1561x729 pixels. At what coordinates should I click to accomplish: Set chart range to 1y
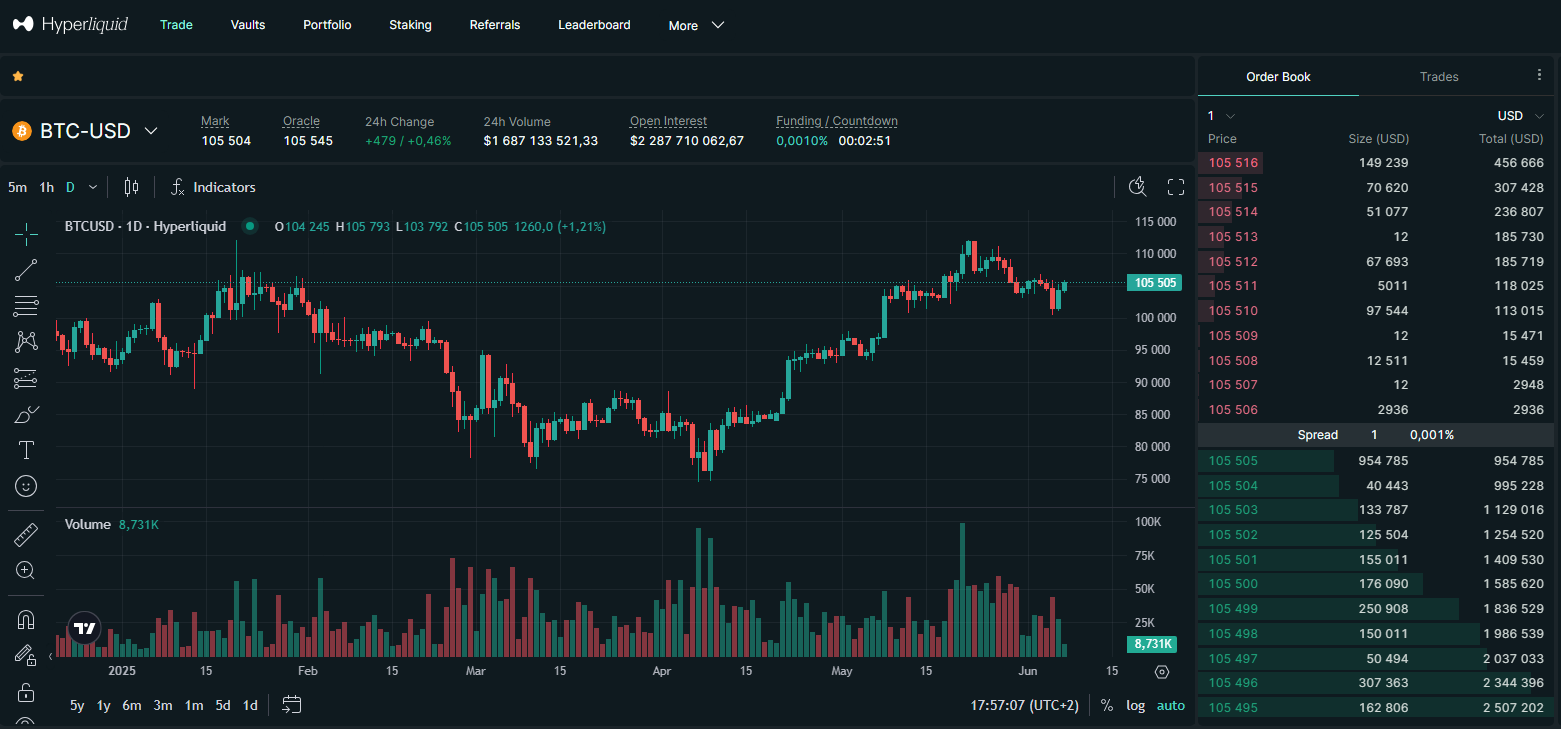tap(103, 705)
